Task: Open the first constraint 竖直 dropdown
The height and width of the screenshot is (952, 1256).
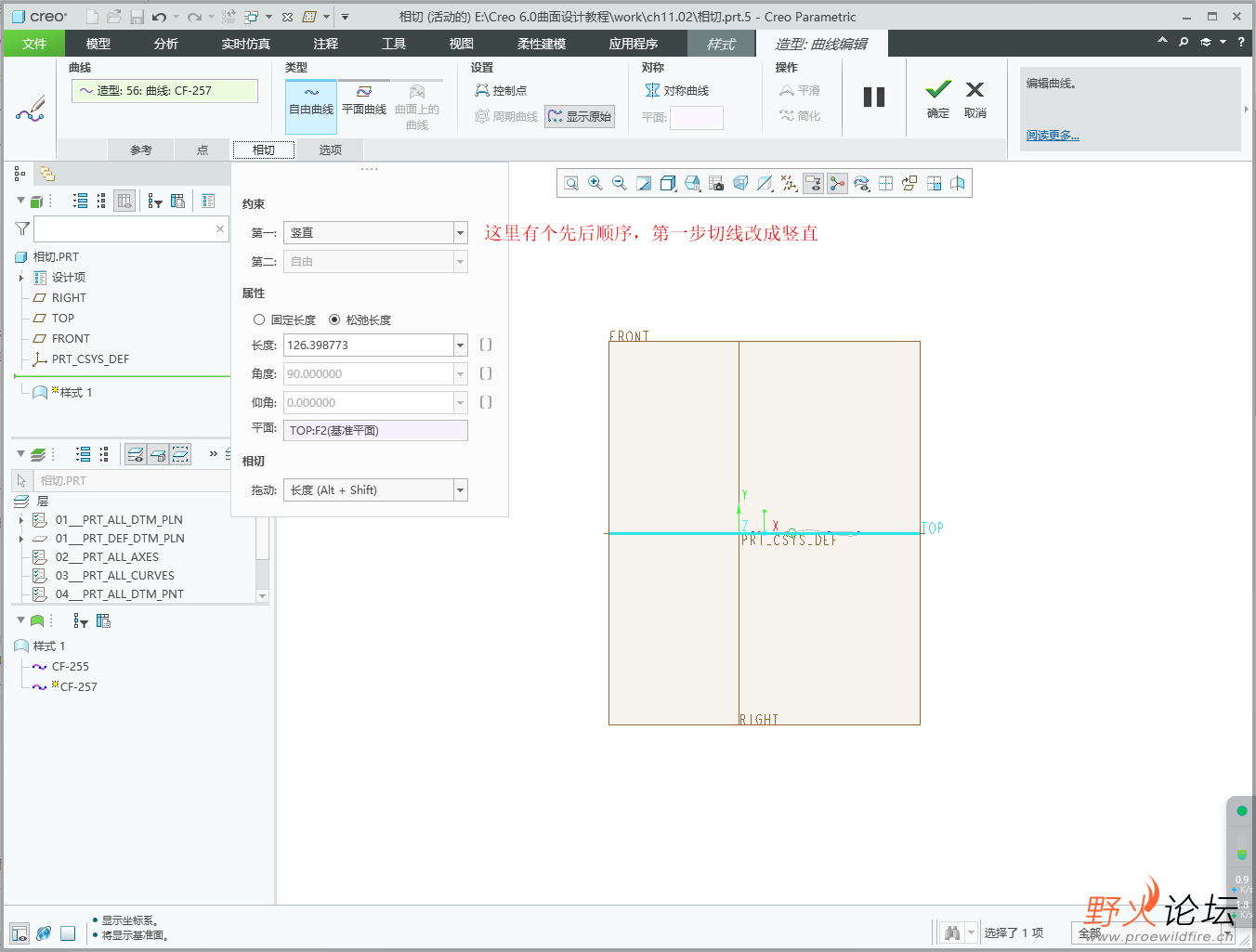Action: click(x=460, y=233)
